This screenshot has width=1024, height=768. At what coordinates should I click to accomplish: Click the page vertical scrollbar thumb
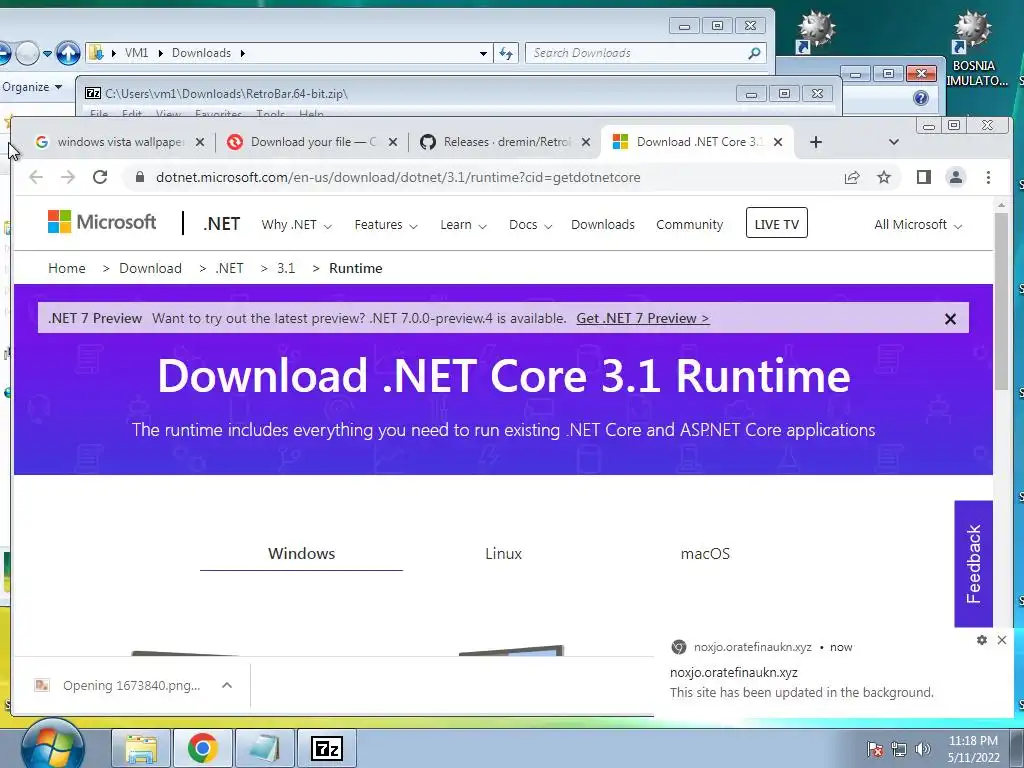pyautogui.click(x=1001, y=300)
